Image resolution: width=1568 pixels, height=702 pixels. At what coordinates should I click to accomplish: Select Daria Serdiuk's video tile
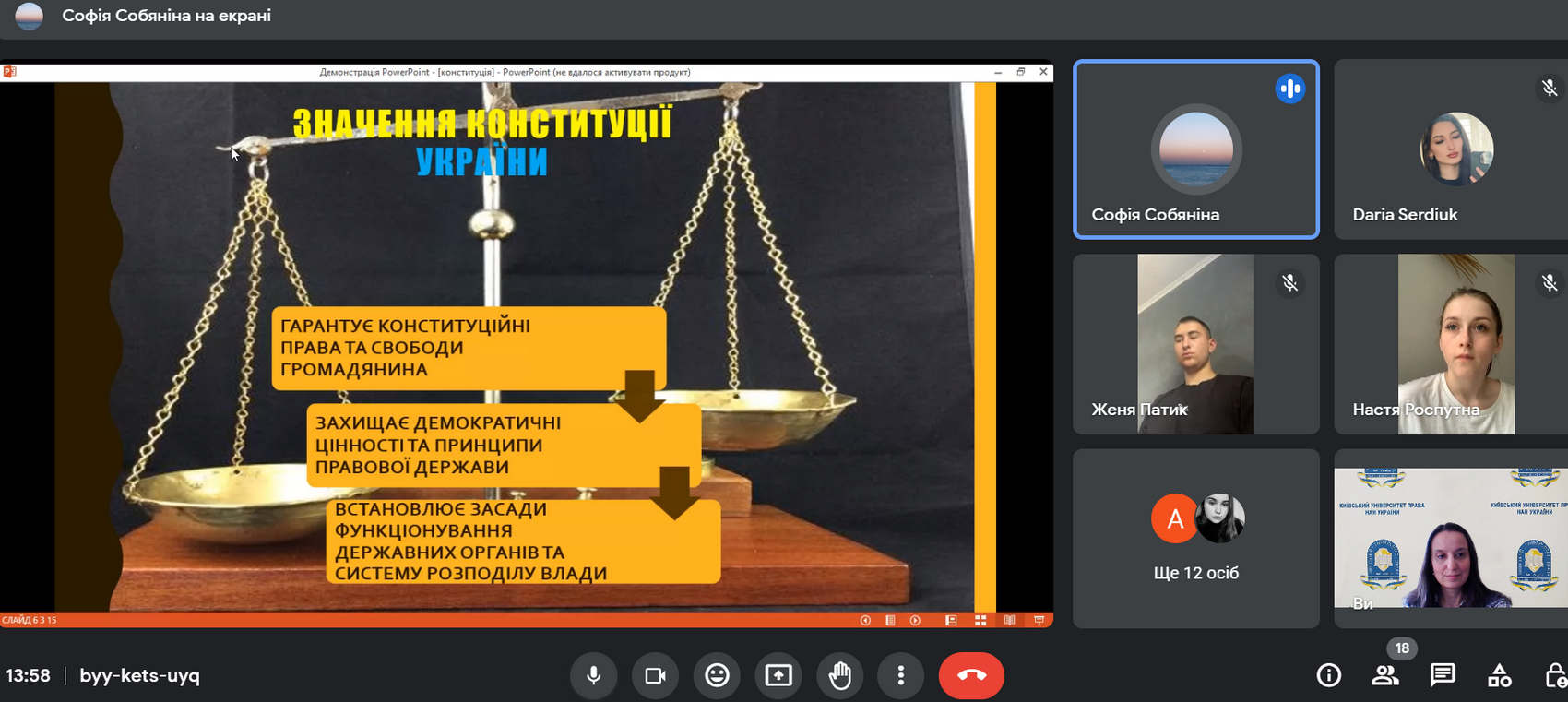[1451, 149]
